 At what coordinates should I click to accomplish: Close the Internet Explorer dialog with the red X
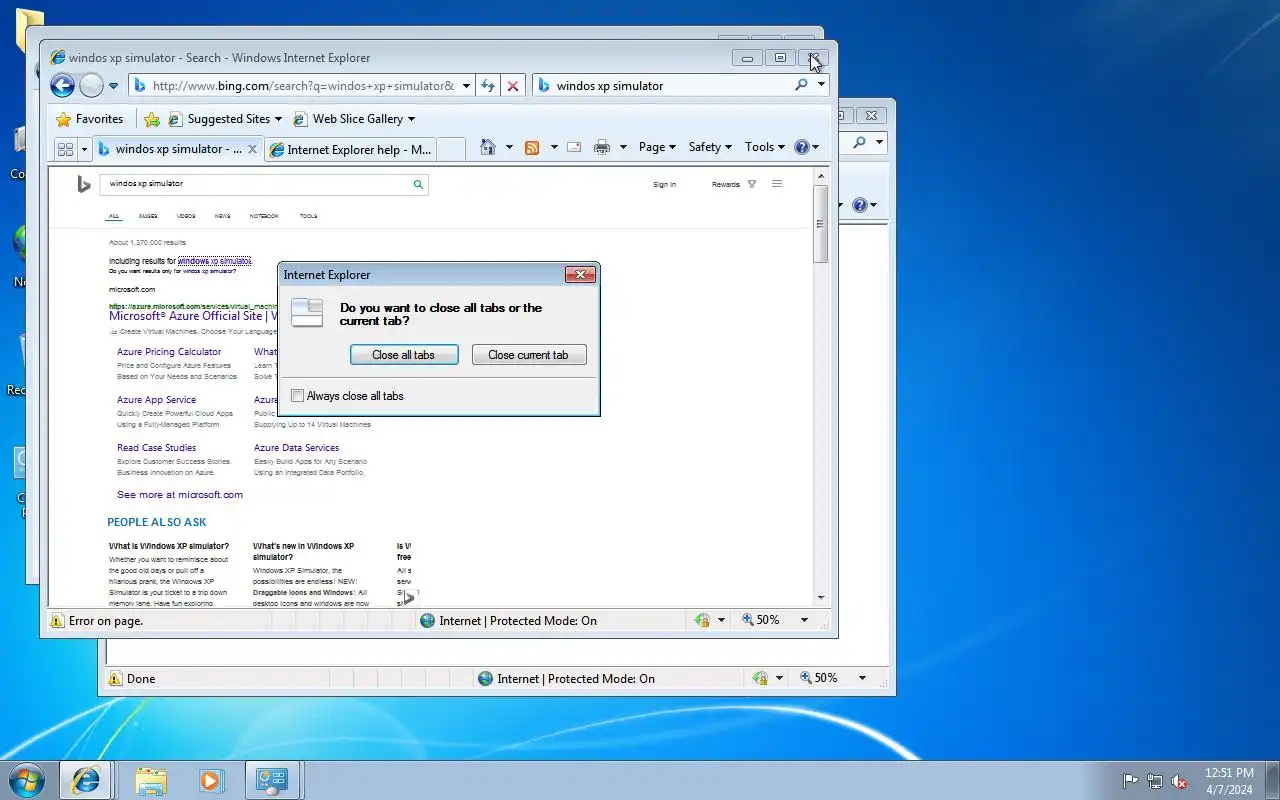[x=580, y=275]
